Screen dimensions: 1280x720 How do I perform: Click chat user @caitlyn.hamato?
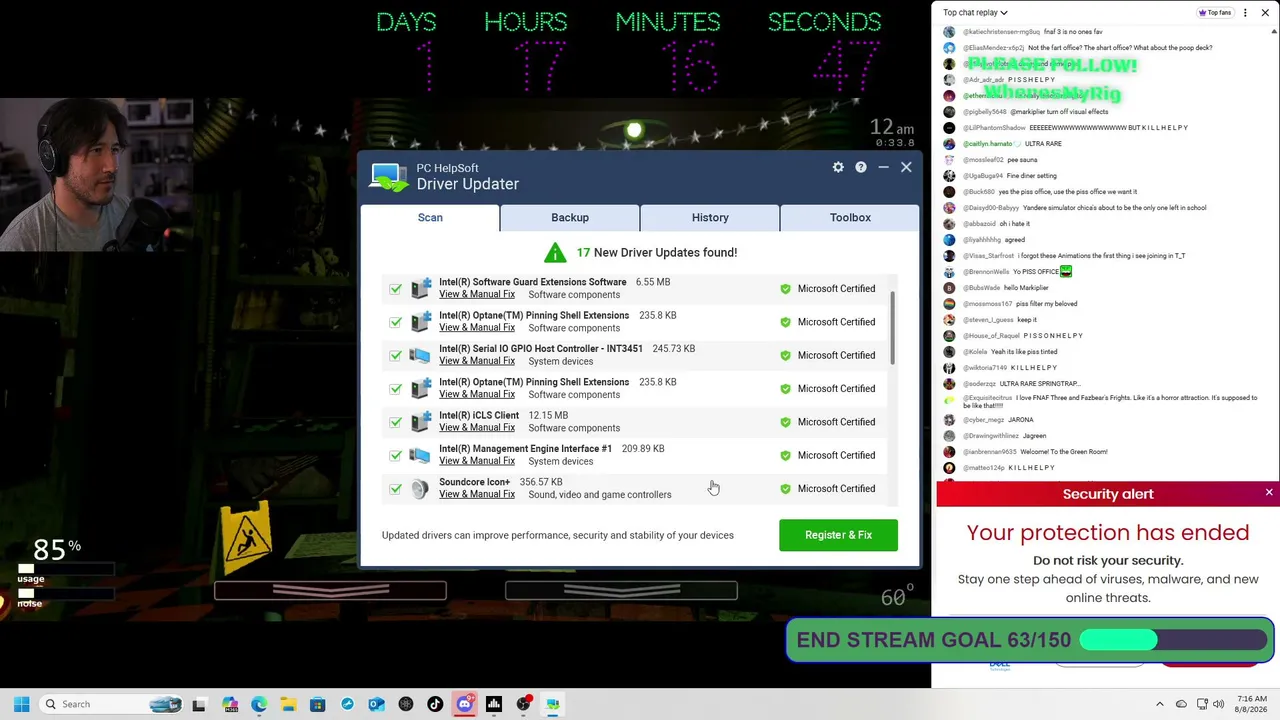pos(988,144)
